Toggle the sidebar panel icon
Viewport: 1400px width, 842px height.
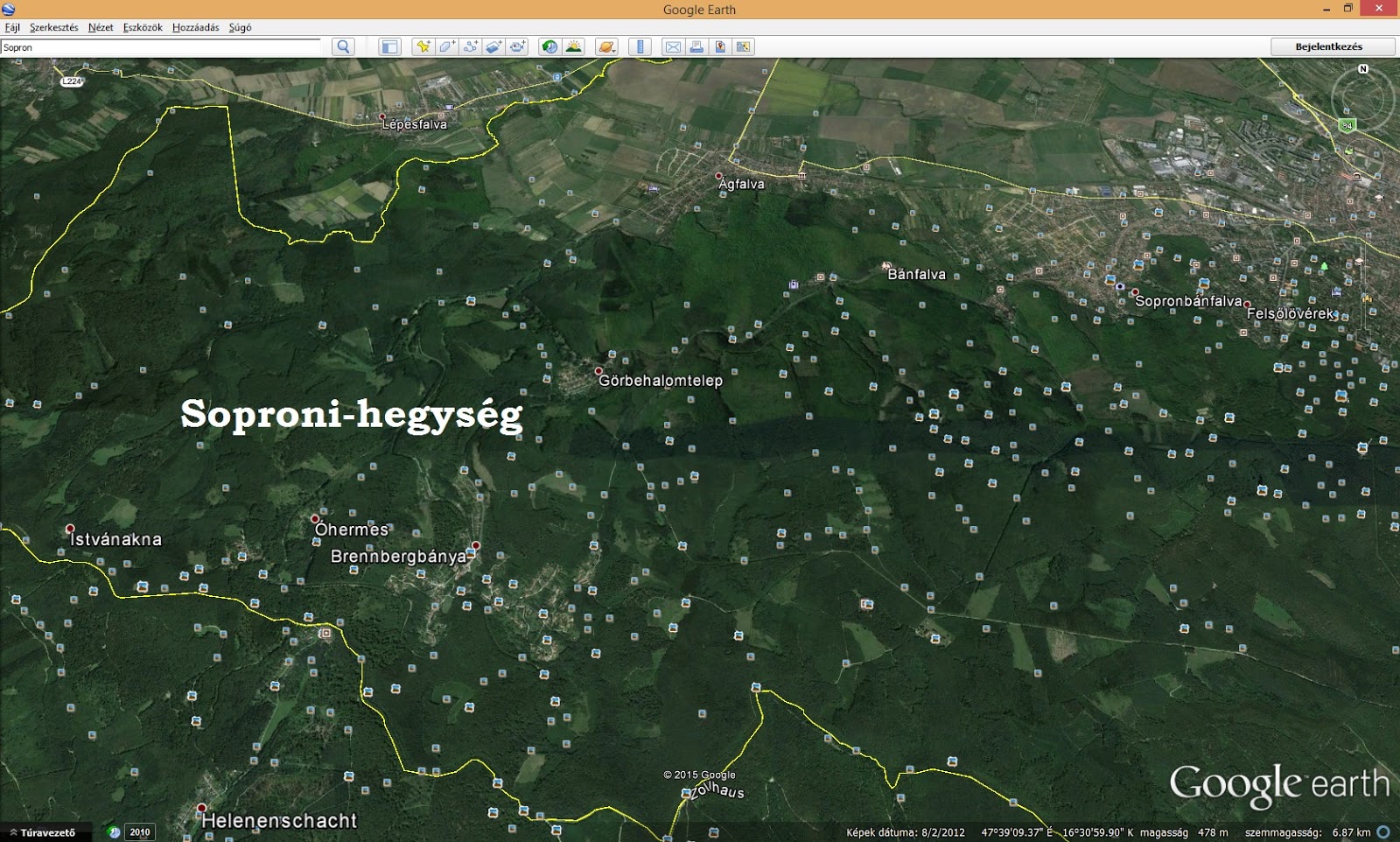[x=389, y=47]
